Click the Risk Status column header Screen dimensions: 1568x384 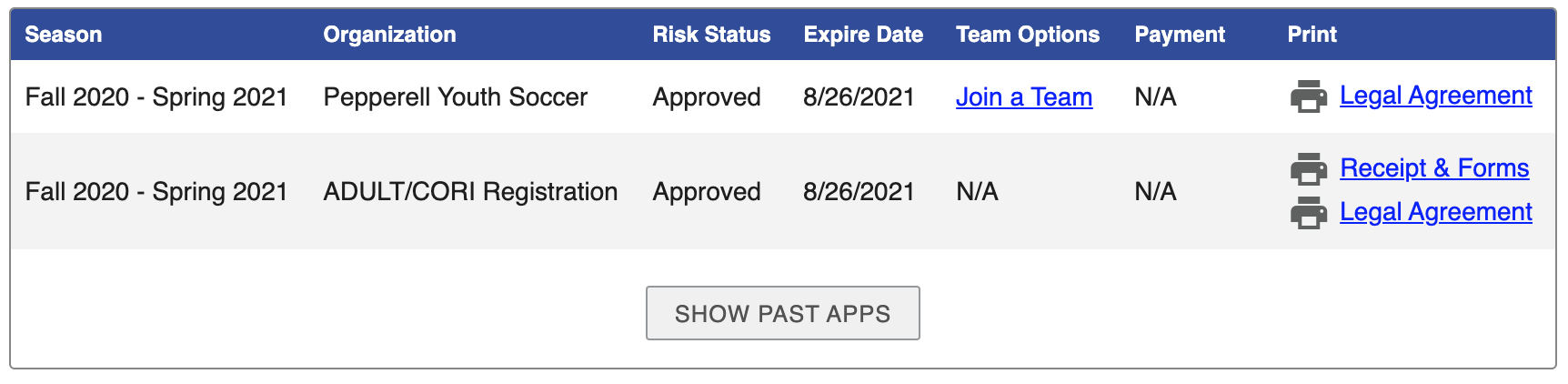(711, 35)
